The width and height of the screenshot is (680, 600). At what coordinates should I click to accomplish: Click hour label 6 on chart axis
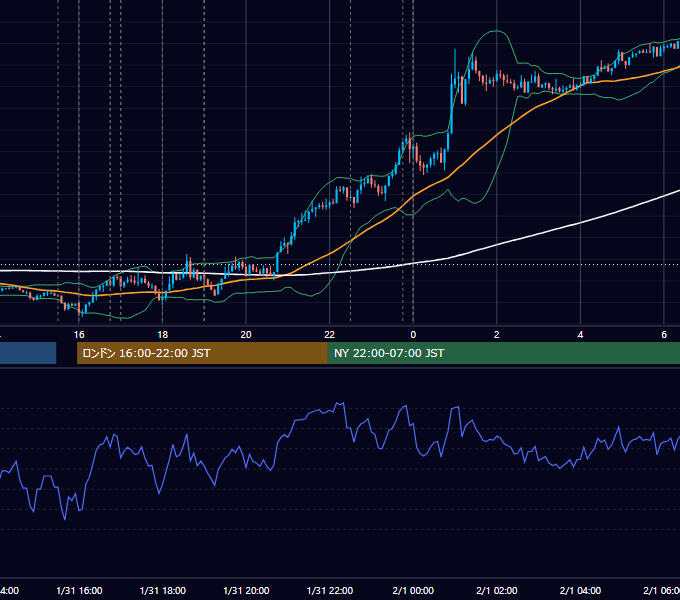[x=664, y=335]
